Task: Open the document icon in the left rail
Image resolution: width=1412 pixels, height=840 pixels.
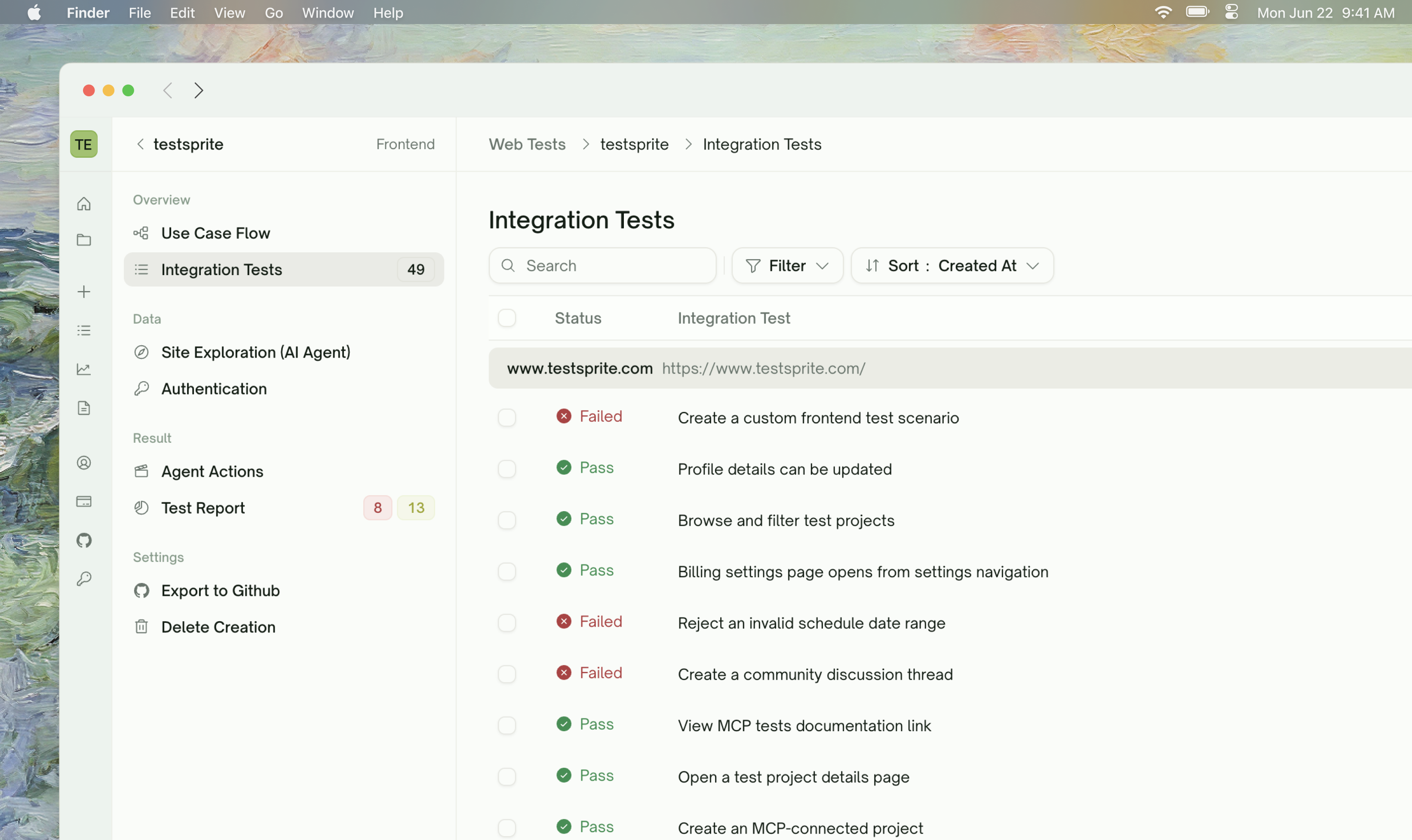Action: coord(84,408)
